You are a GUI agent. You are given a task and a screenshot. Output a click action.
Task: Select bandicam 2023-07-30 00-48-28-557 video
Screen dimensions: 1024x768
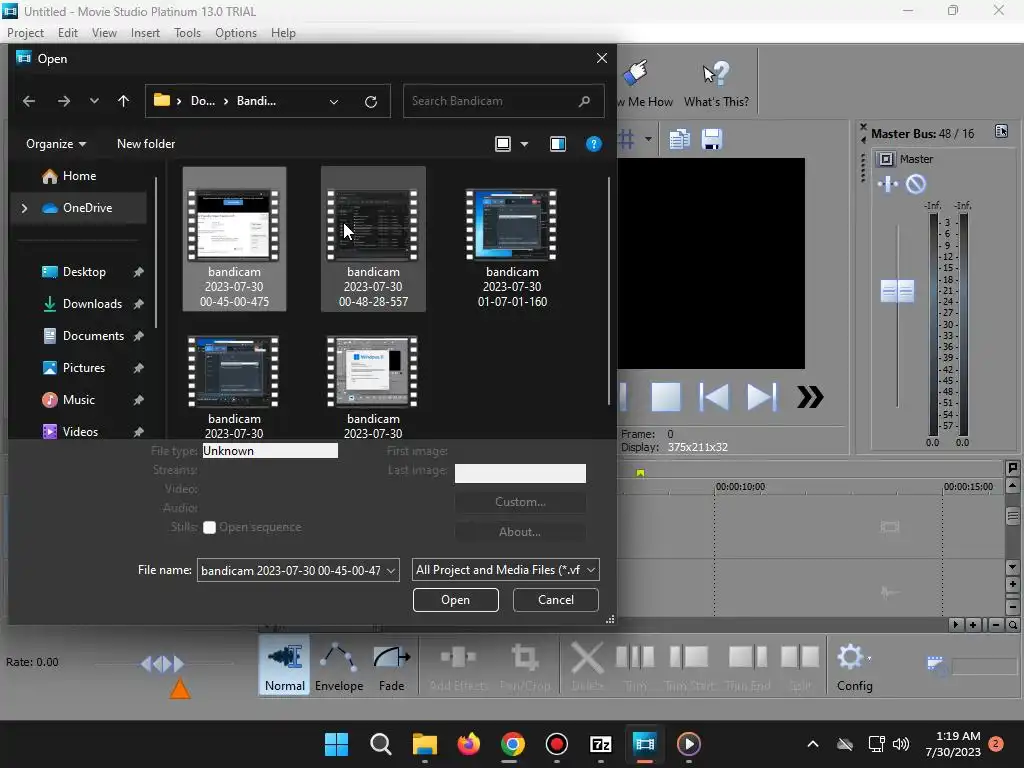pyautogui.click(x=373, y=239)
